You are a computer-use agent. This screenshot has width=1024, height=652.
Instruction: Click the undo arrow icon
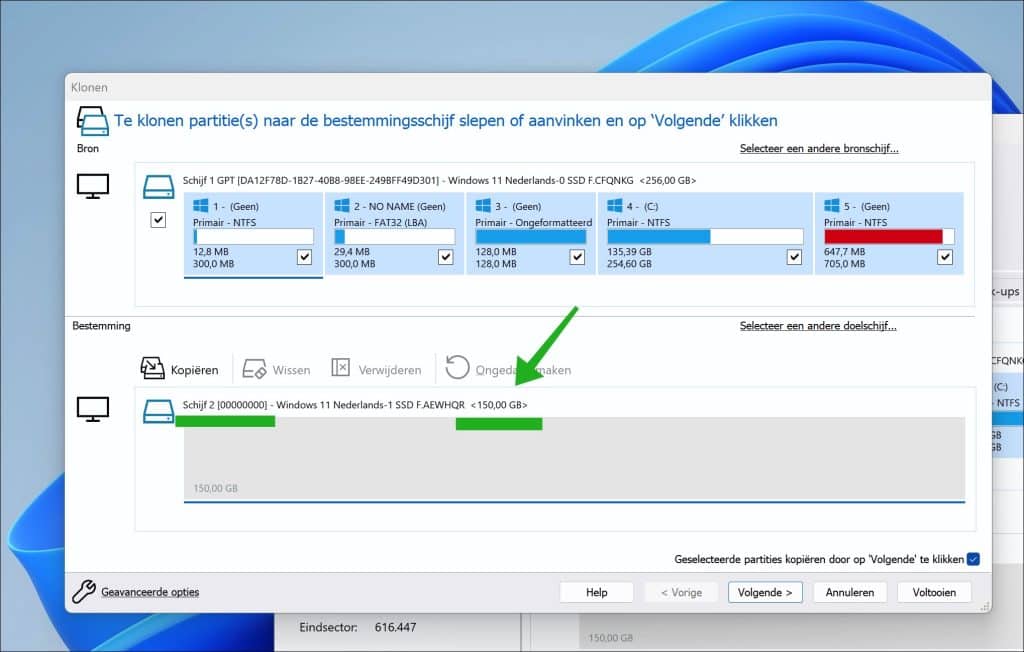[457, 368]
